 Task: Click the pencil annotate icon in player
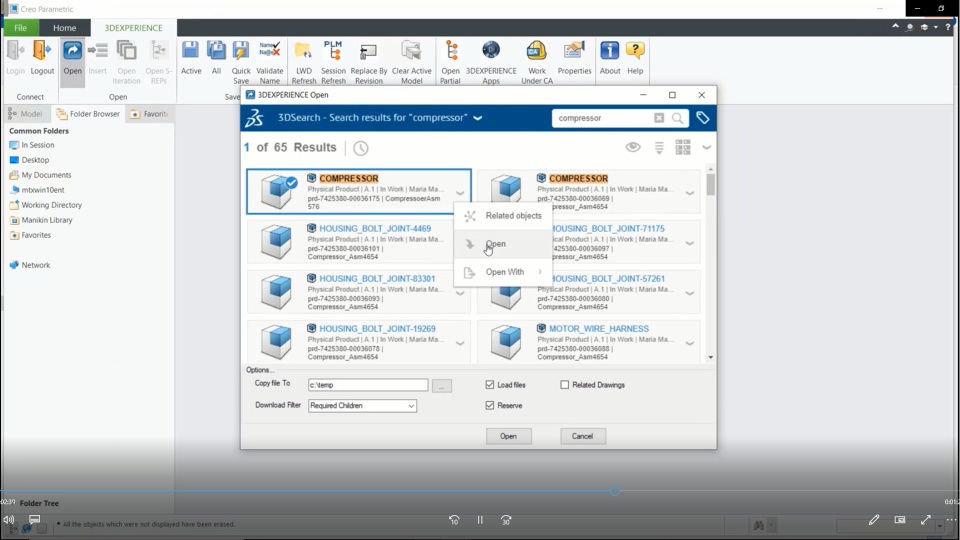point(874,520)
